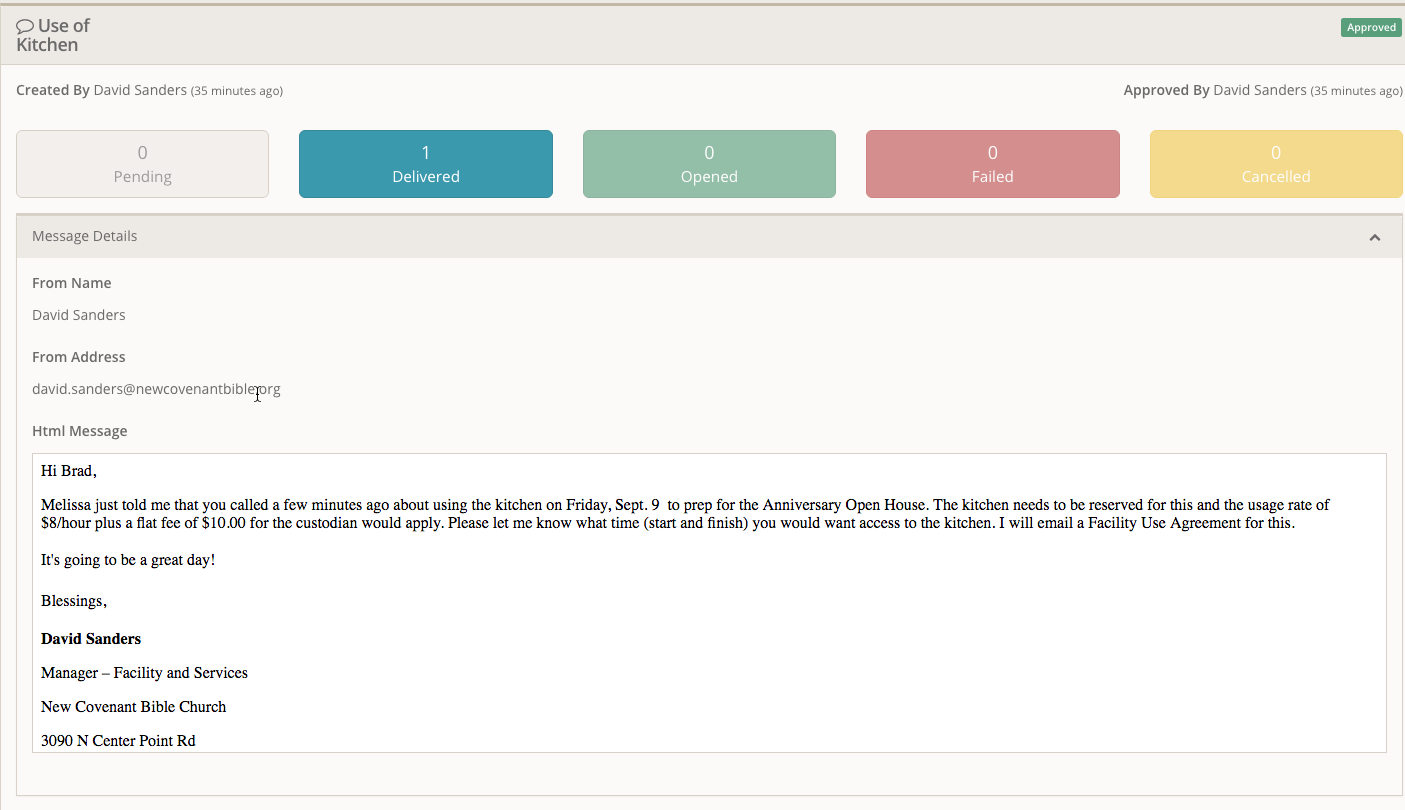
Task: Click the timestamp after Approved By name
Action: (1356, 91)
